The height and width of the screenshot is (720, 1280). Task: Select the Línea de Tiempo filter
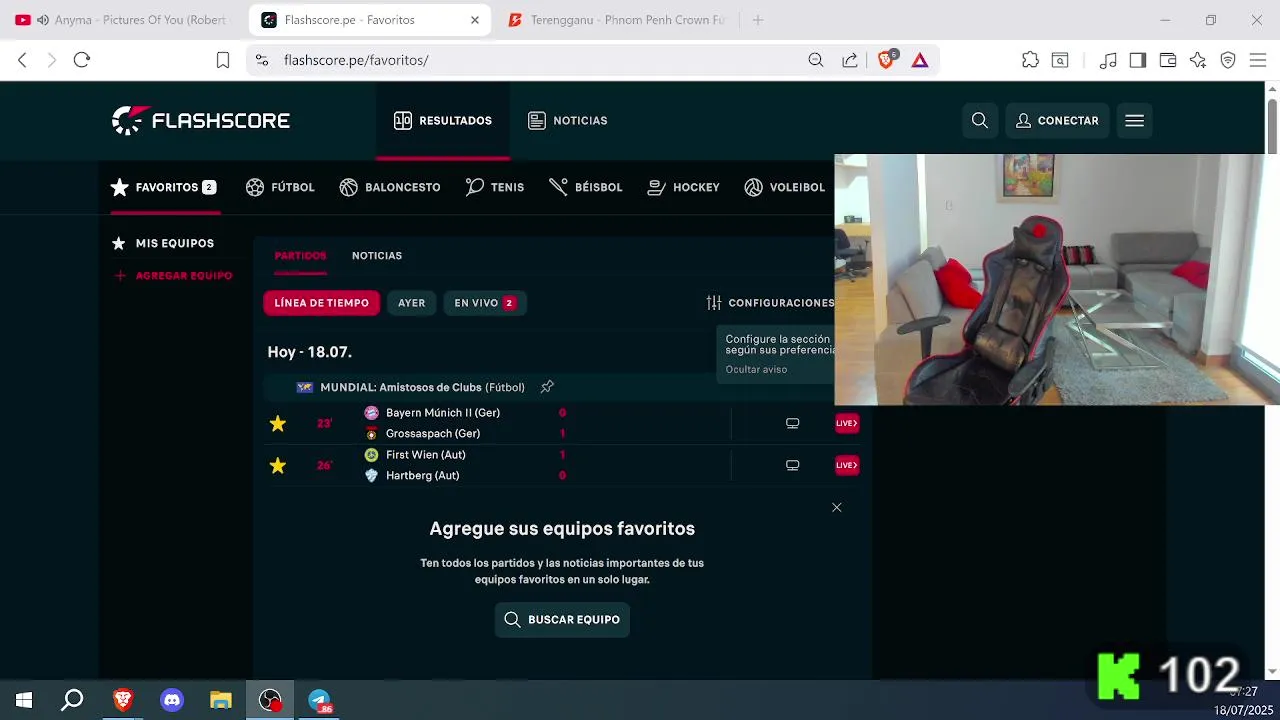[321, 303]
